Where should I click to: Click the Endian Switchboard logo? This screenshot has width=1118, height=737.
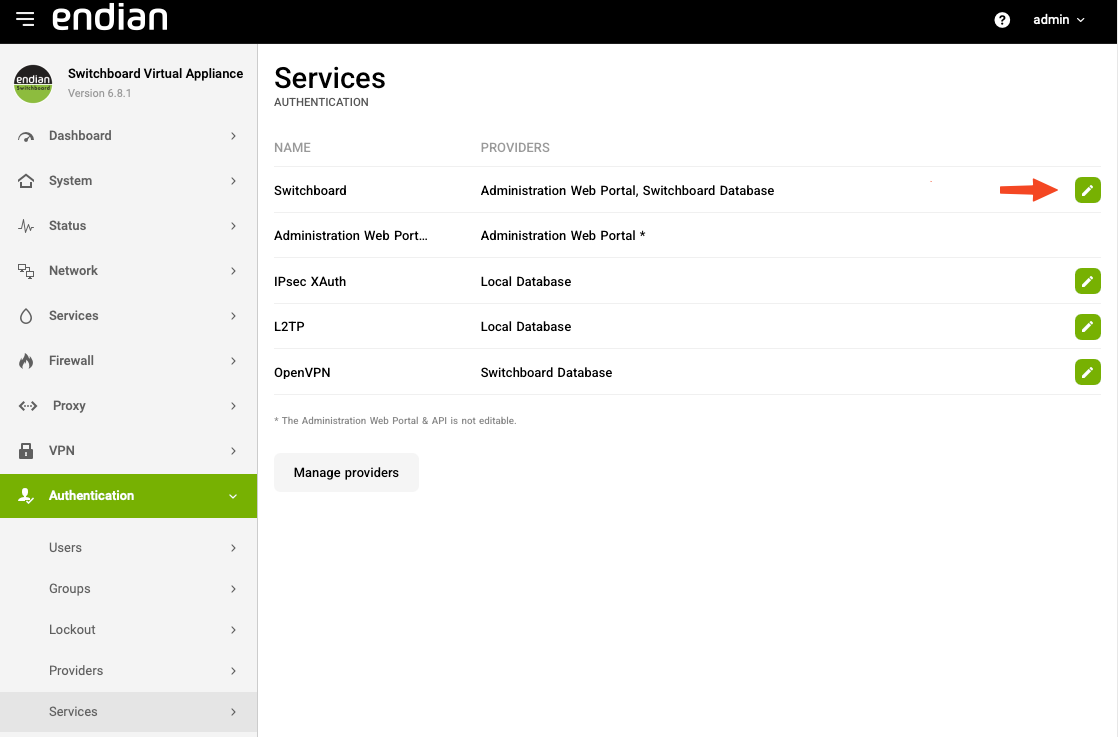[x=33, y=84]
